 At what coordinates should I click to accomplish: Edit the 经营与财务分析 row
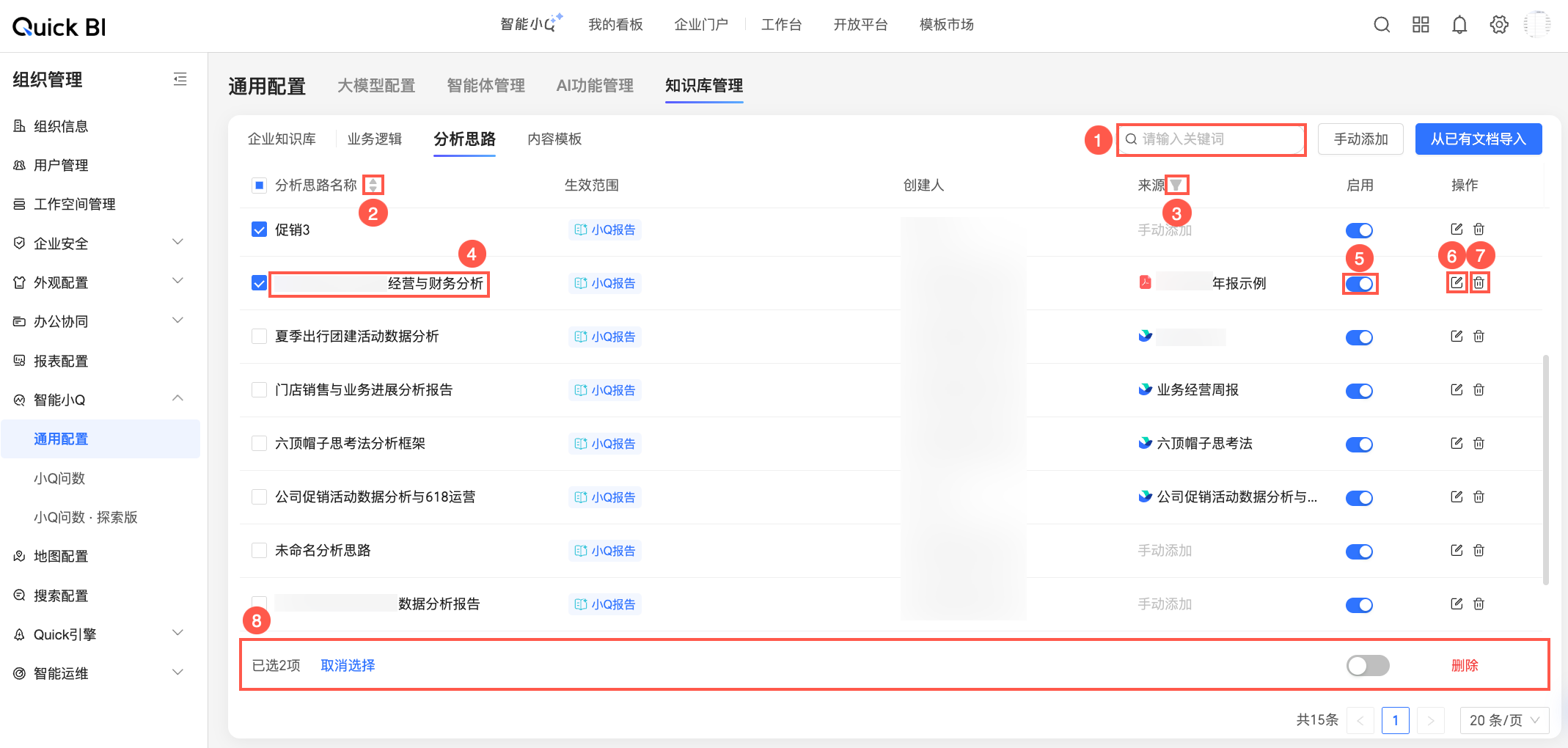[1457, 282]
